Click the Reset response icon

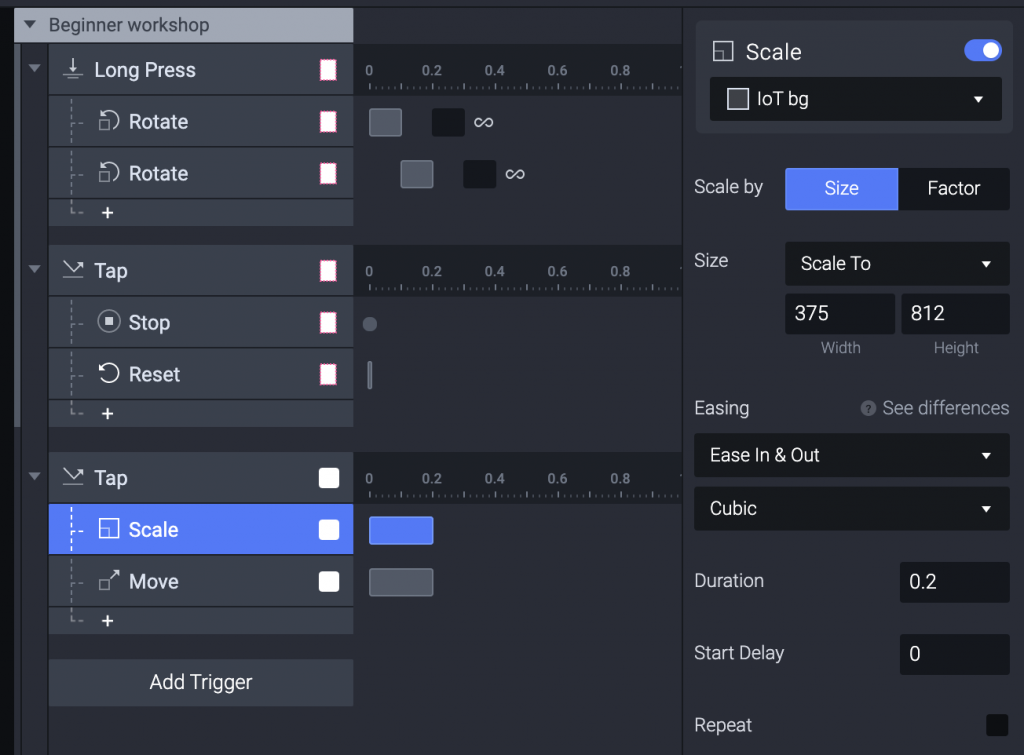(x=108, y=375)
